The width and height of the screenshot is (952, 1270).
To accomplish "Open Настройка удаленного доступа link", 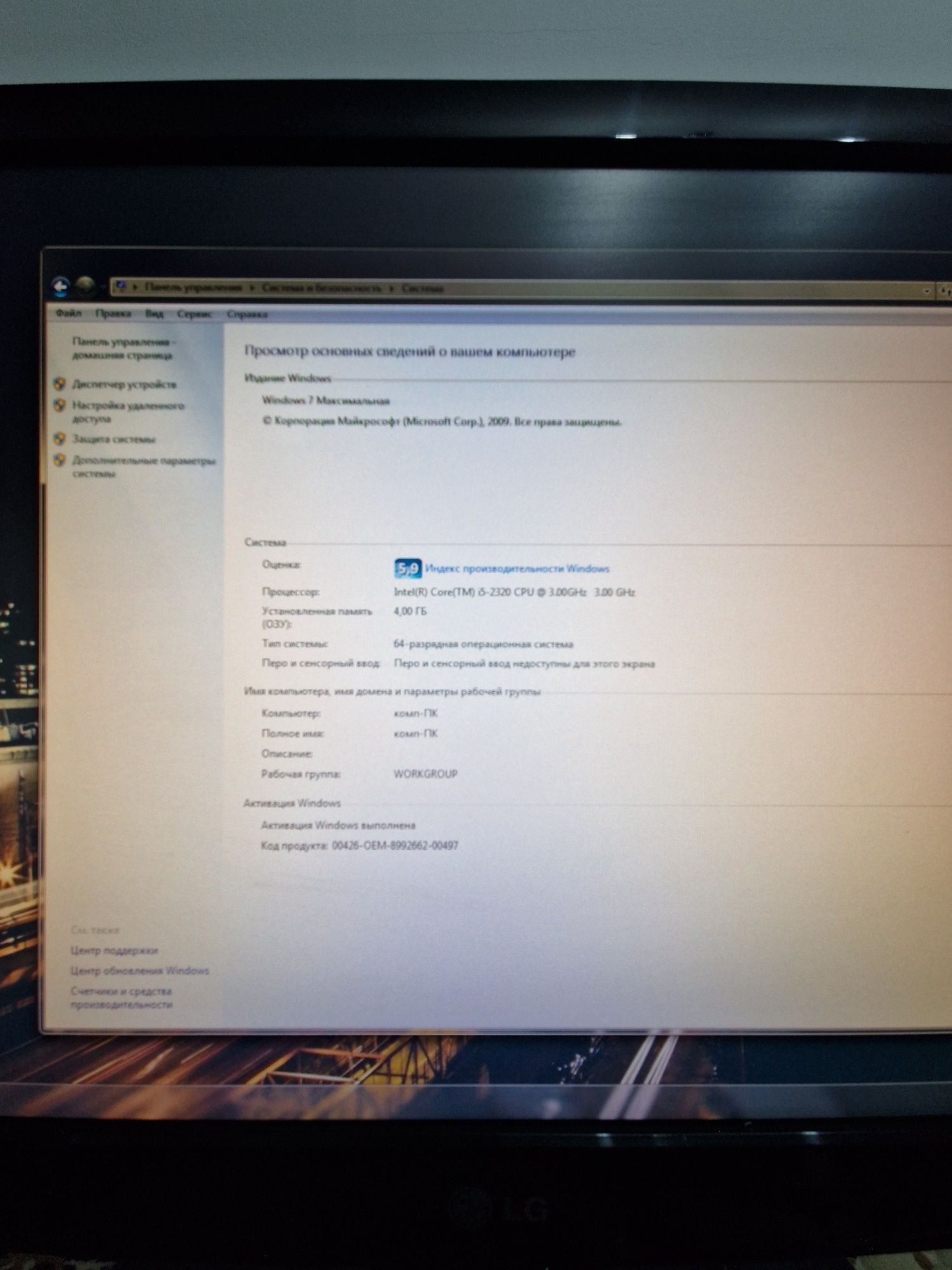I will 128,411.
